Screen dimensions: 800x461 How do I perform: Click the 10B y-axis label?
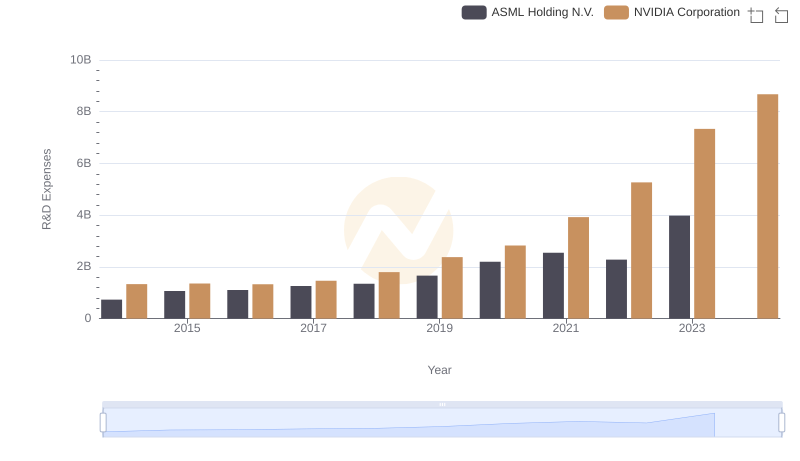(81, 60)
